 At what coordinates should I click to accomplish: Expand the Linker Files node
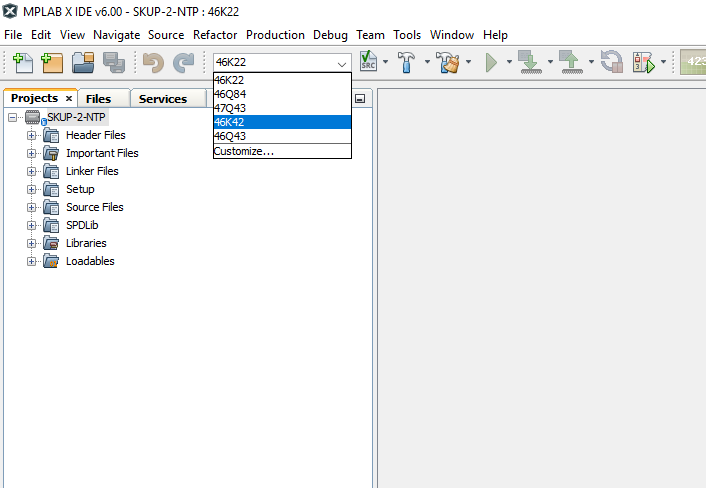tap(31, 171)
